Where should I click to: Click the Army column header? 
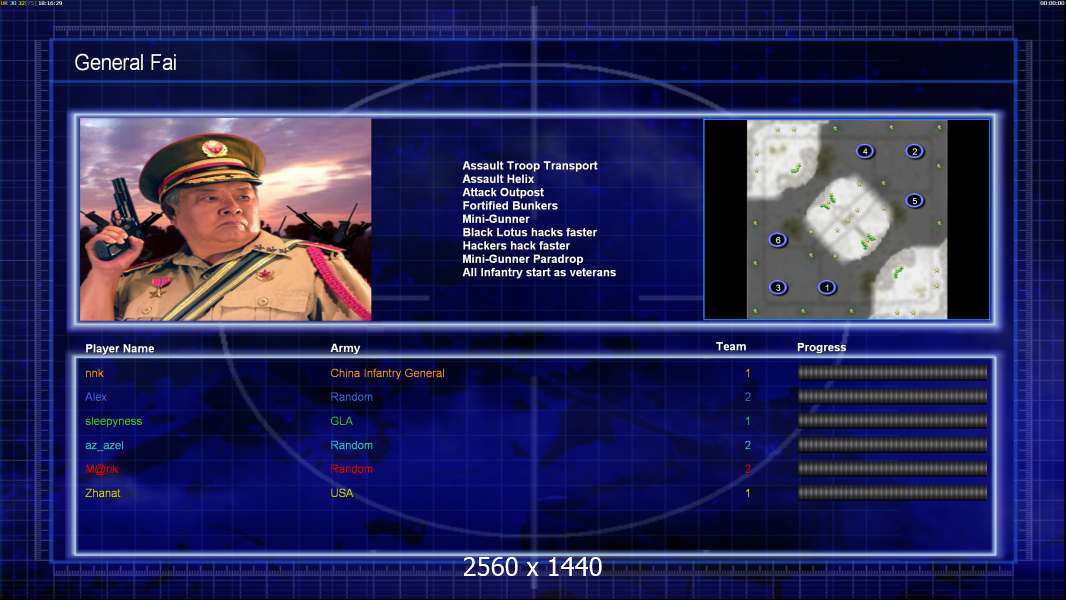345,348
